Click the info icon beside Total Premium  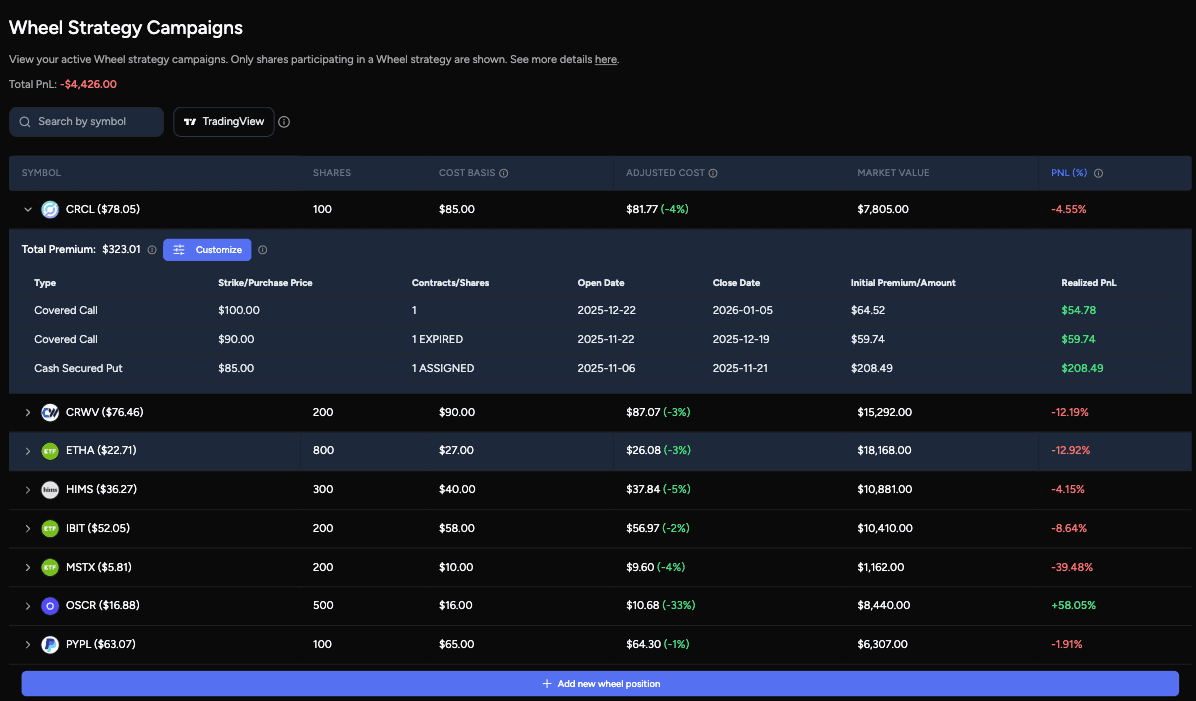coord(151,249)
